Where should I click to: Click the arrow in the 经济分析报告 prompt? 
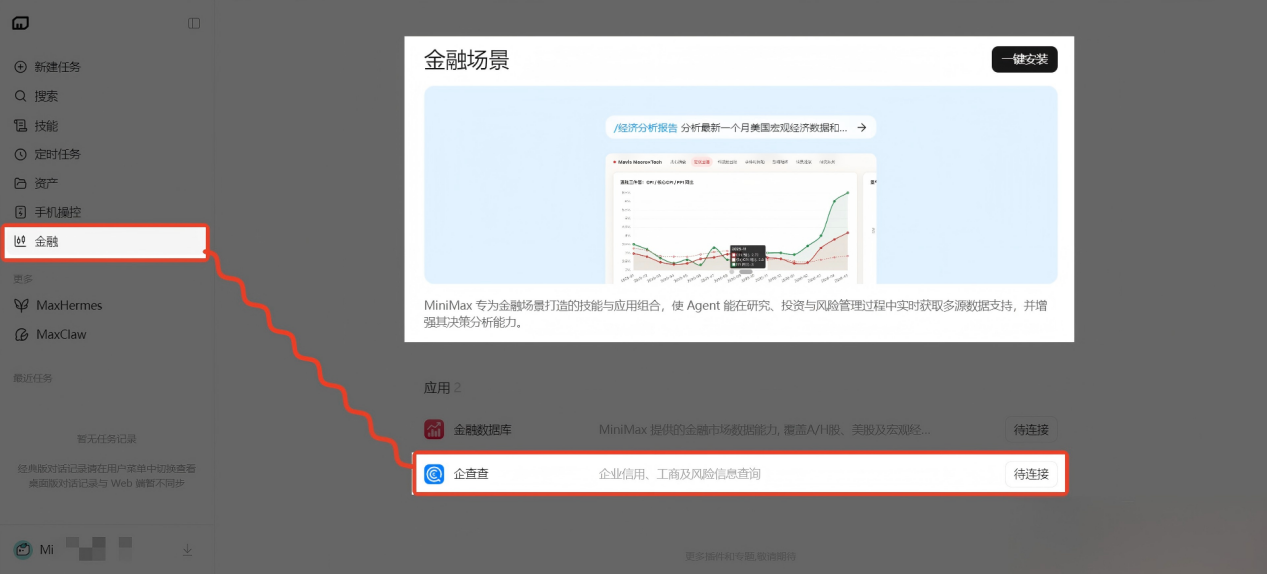click(x=861, y=128)
